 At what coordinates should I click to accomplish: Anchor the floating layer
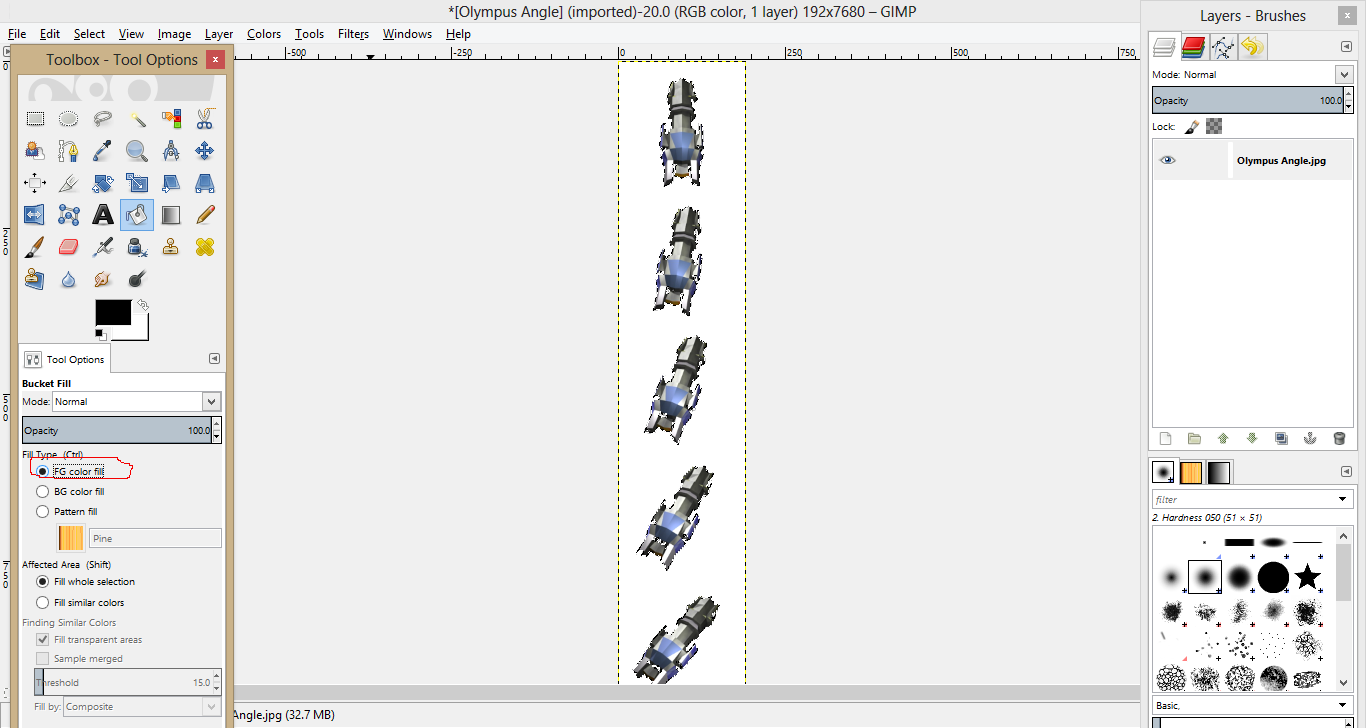coord(1310,438)
